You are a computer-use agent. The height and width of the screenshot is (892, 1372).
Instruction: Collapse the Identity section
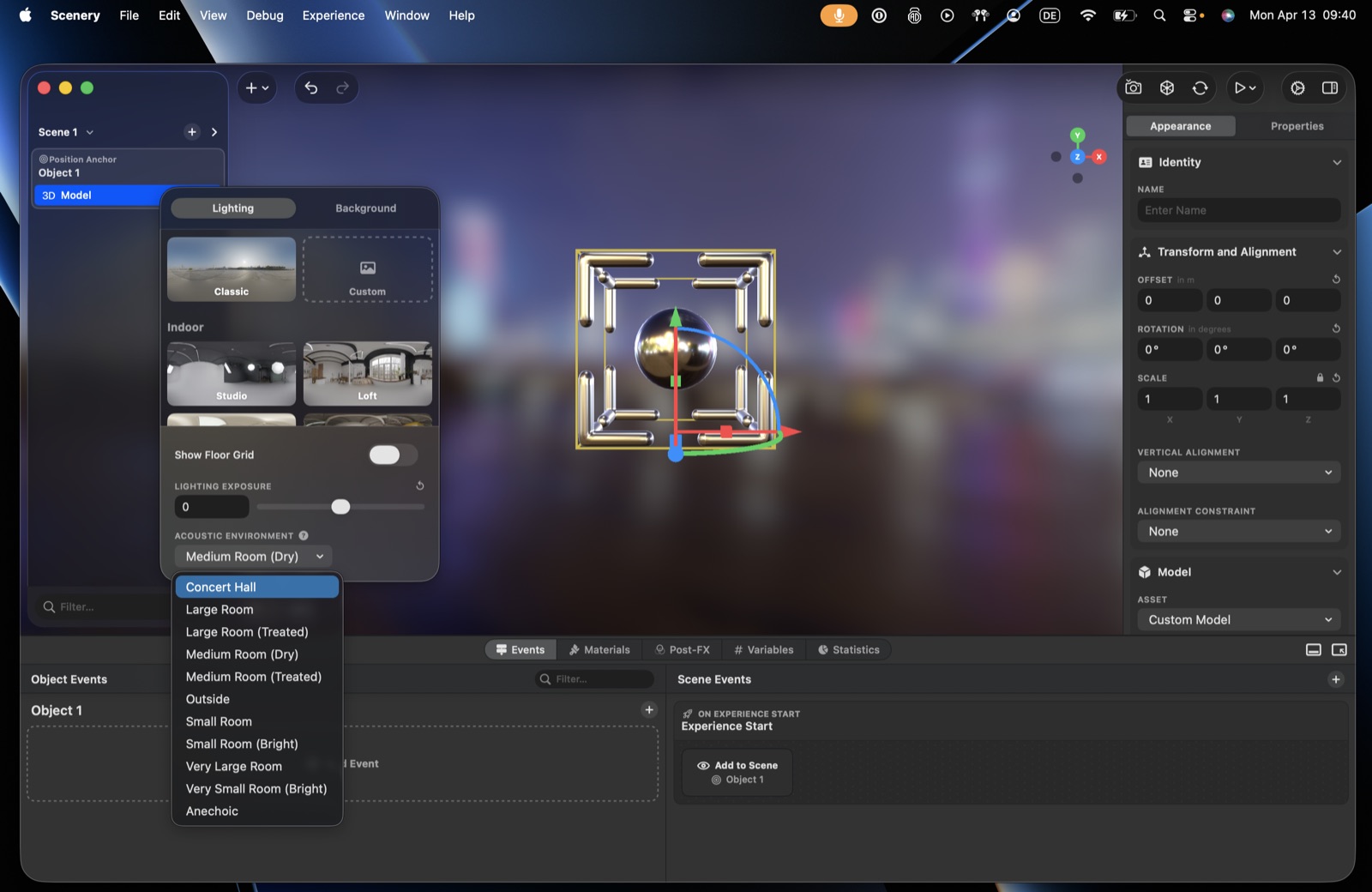coord(1337,162)
